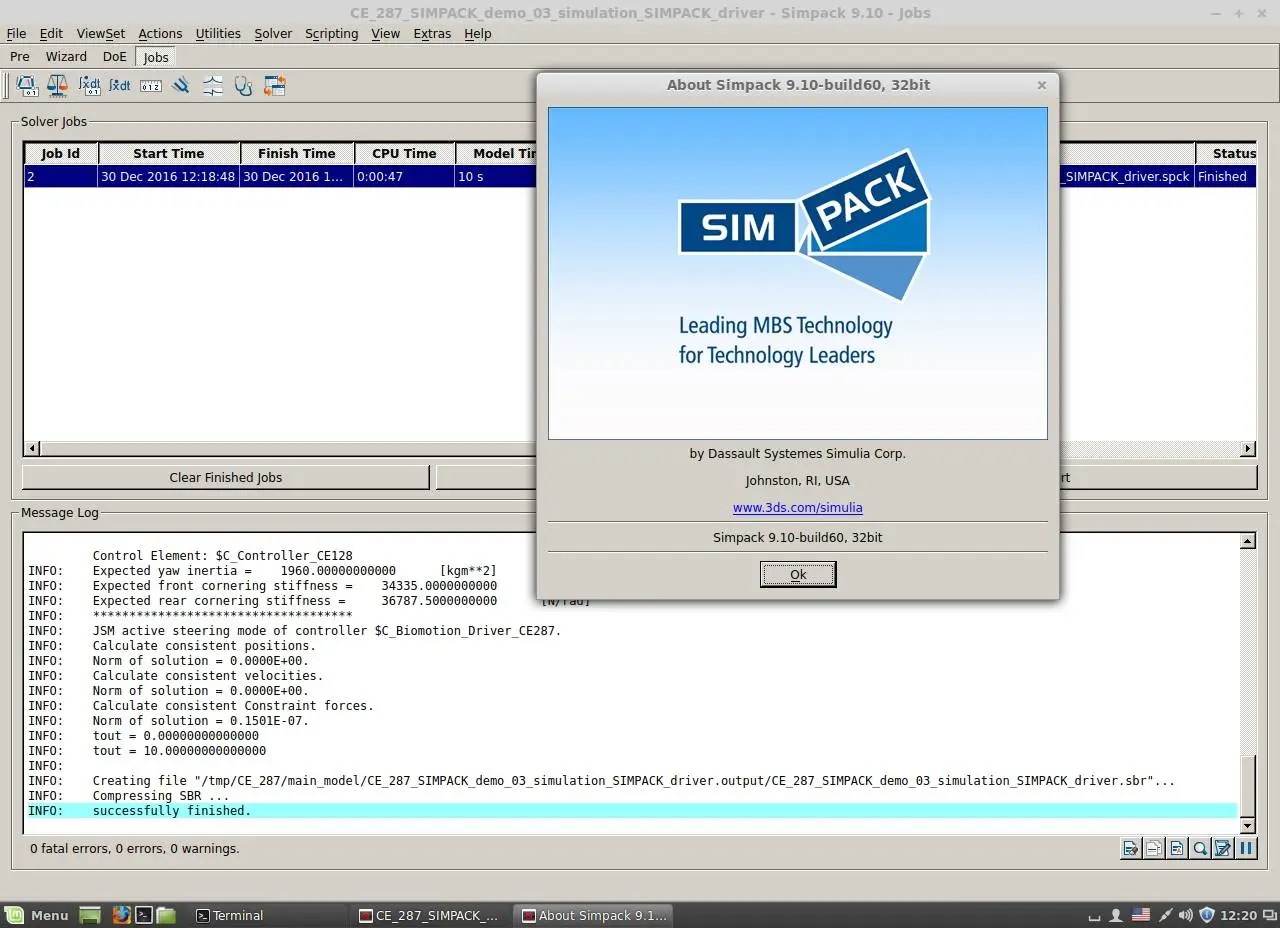The width and height of the screenshot is (1280, 928).
Task: Pause message log output
Action: pyautogui.click(x=1246, y=848)
